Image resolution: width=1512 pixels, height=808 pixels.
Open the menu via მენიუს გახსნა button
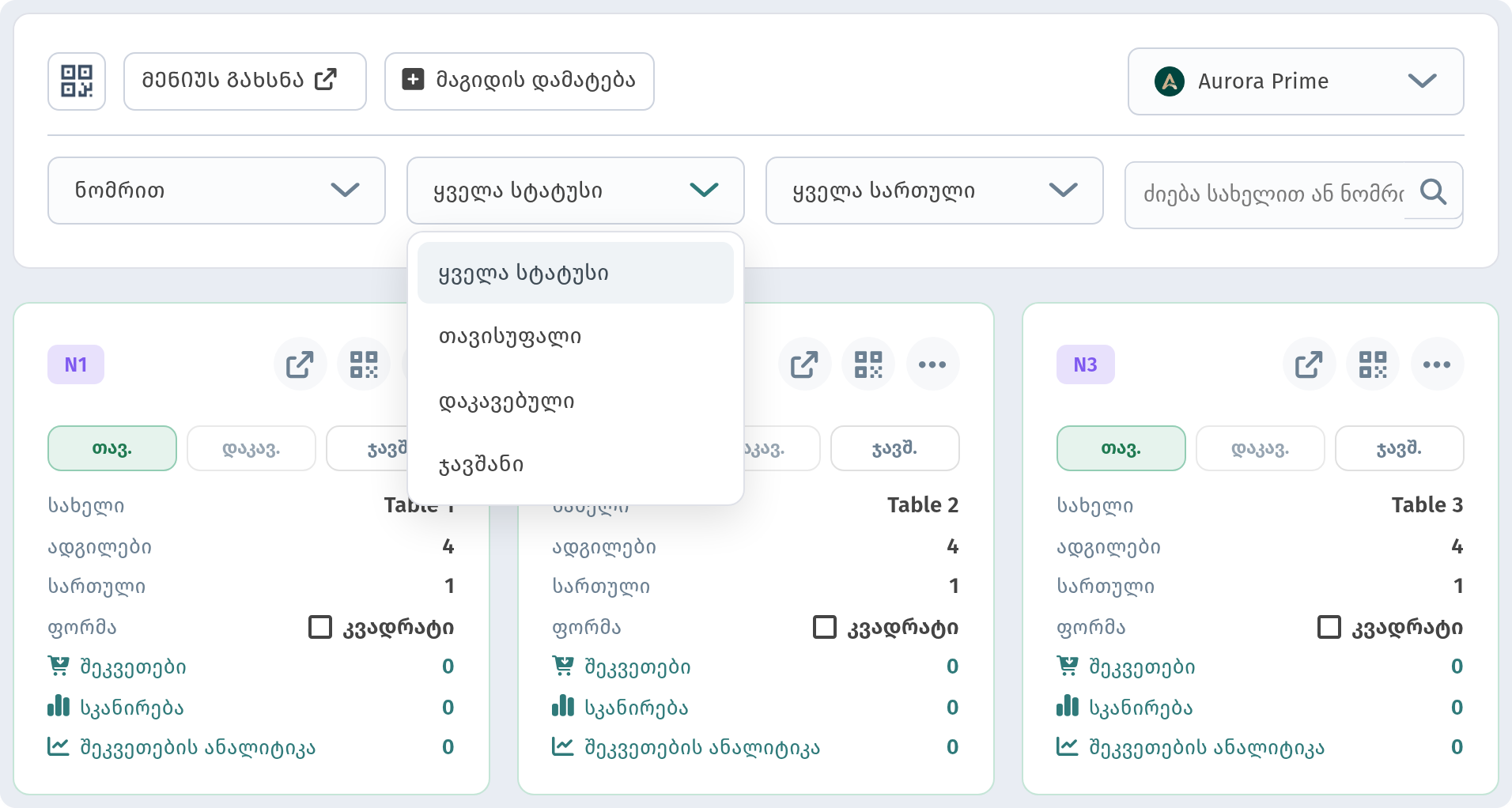coord(245,81)
